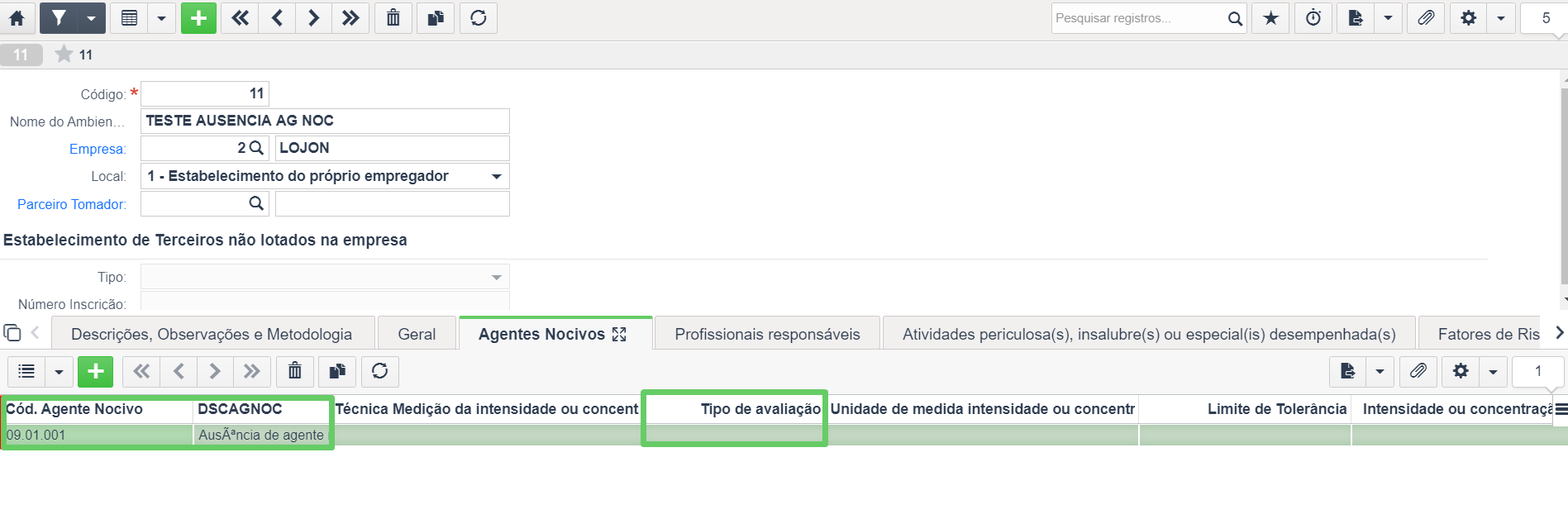
Task: Go to previous row in sub-grid toolbar
Action: pos(179,371)
